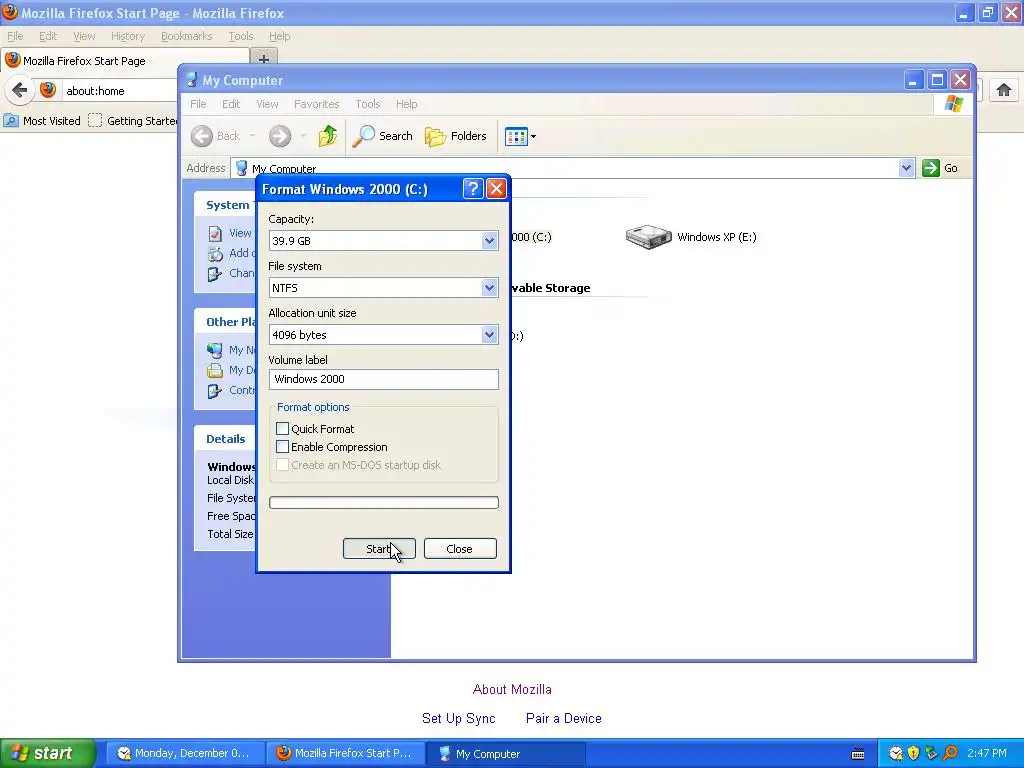Toggle Folders pane in My Computer toolbar

pyautogui.click(x=456, y=136)
